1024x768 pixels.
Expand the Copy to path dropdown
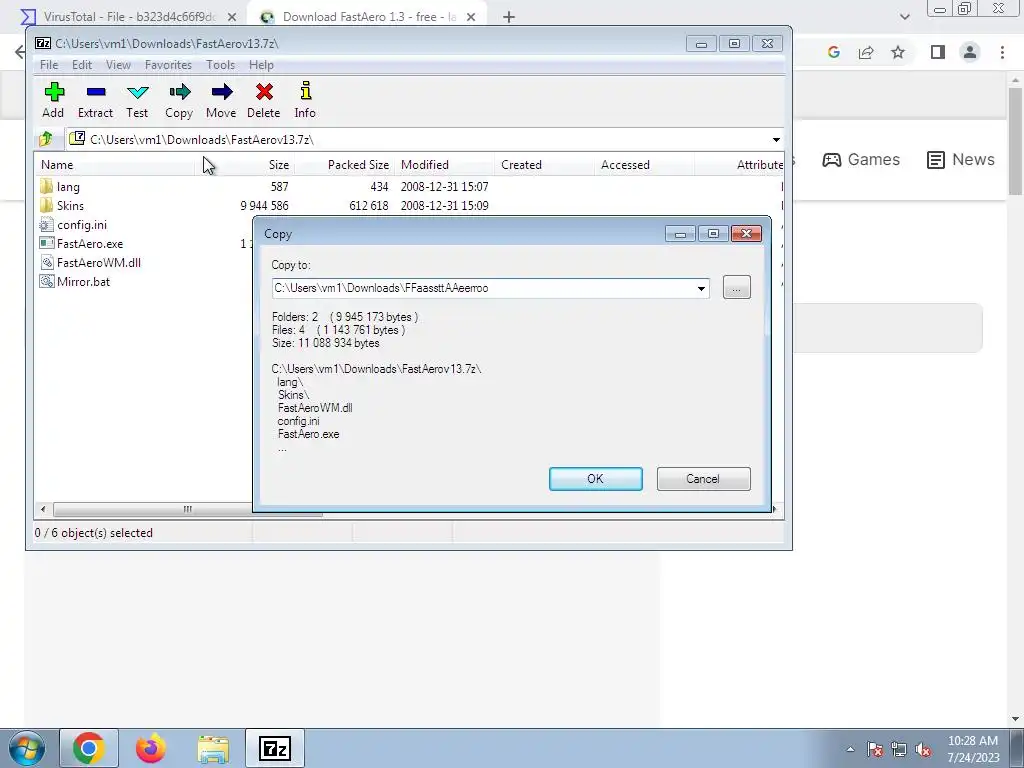click(x=701, y=288)
